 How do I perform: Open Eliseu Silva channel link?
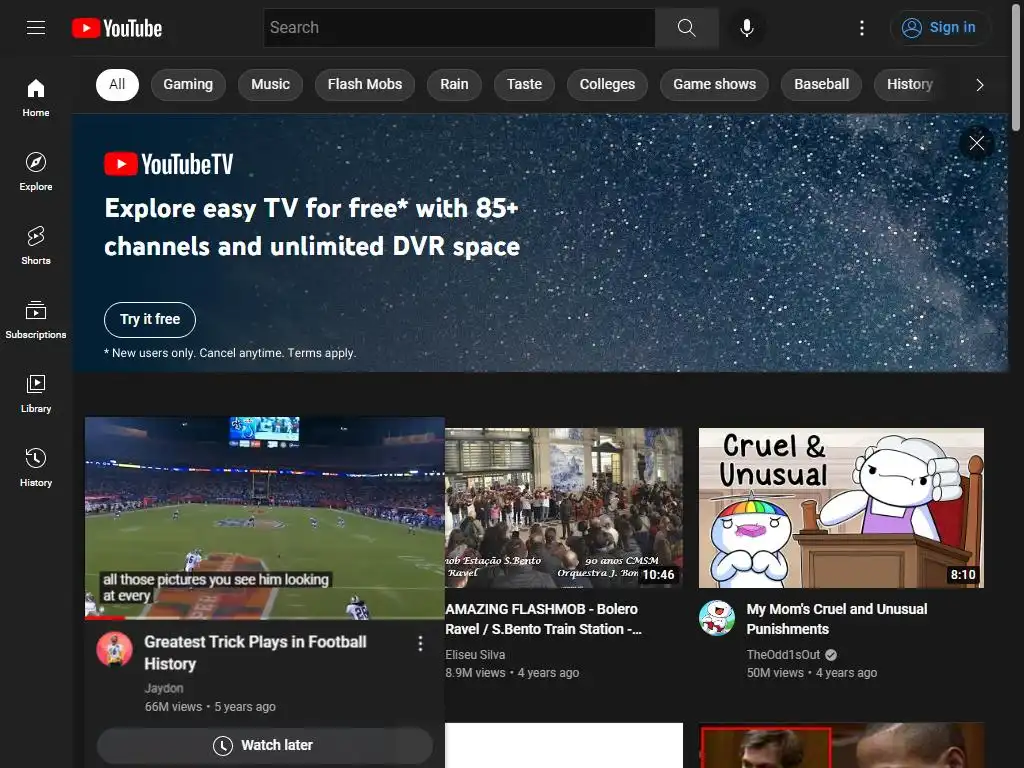click(475, 654)
